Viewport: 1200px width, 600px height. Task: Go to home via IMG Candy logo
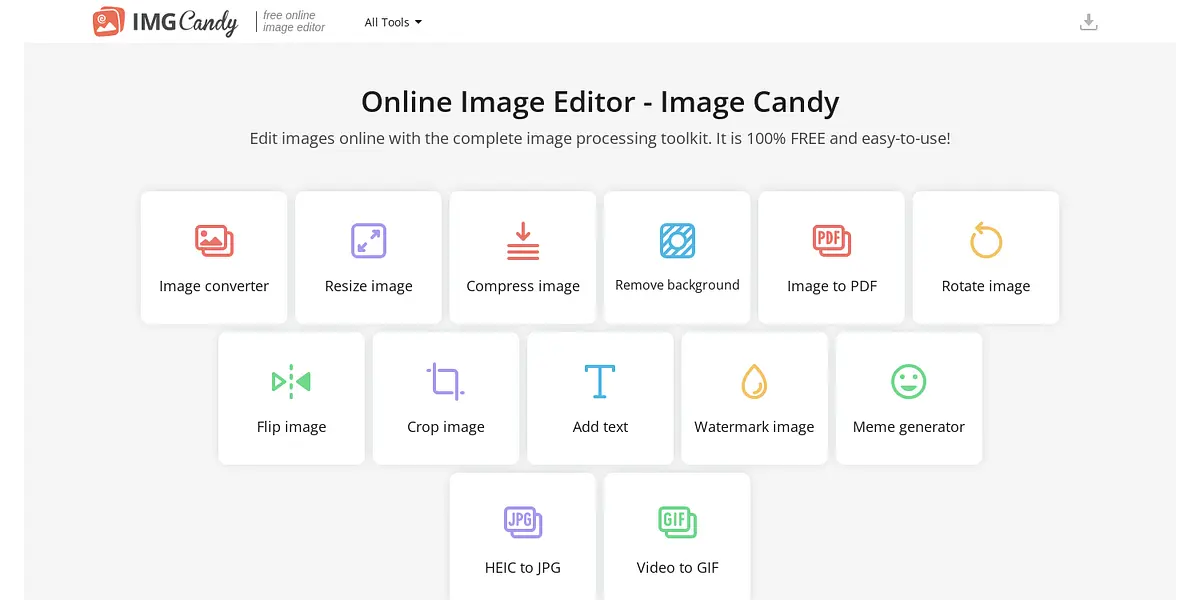pyautogui.click(x=165, y=22)
